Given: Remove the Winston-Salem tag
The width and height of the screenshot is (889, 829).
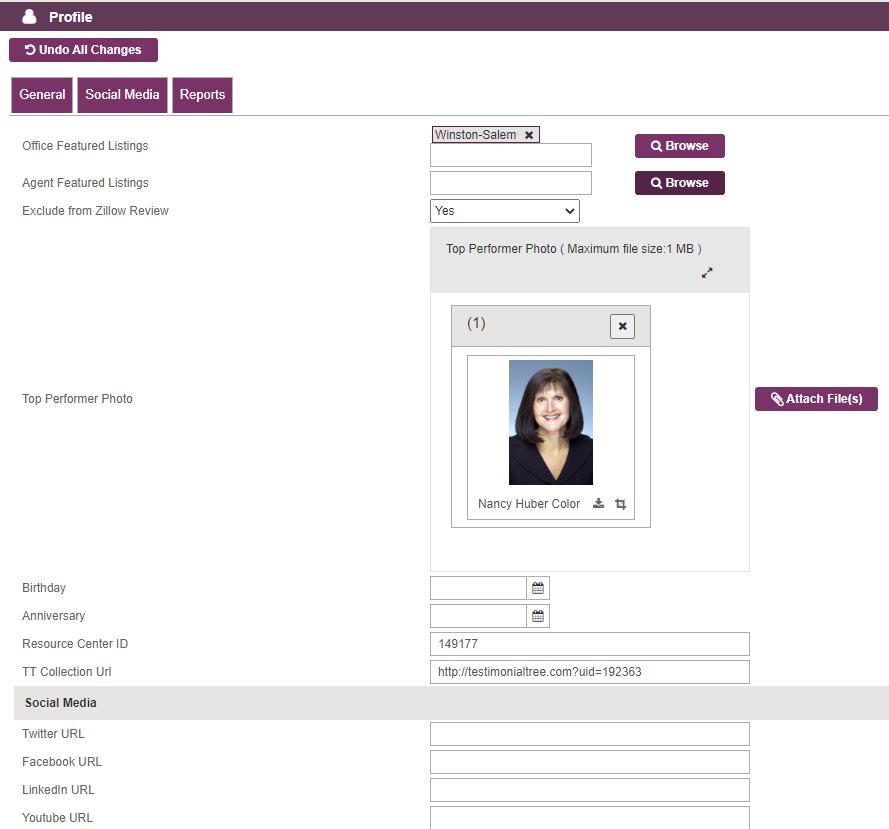Looking at the screenshot, I should coord(528,135).
